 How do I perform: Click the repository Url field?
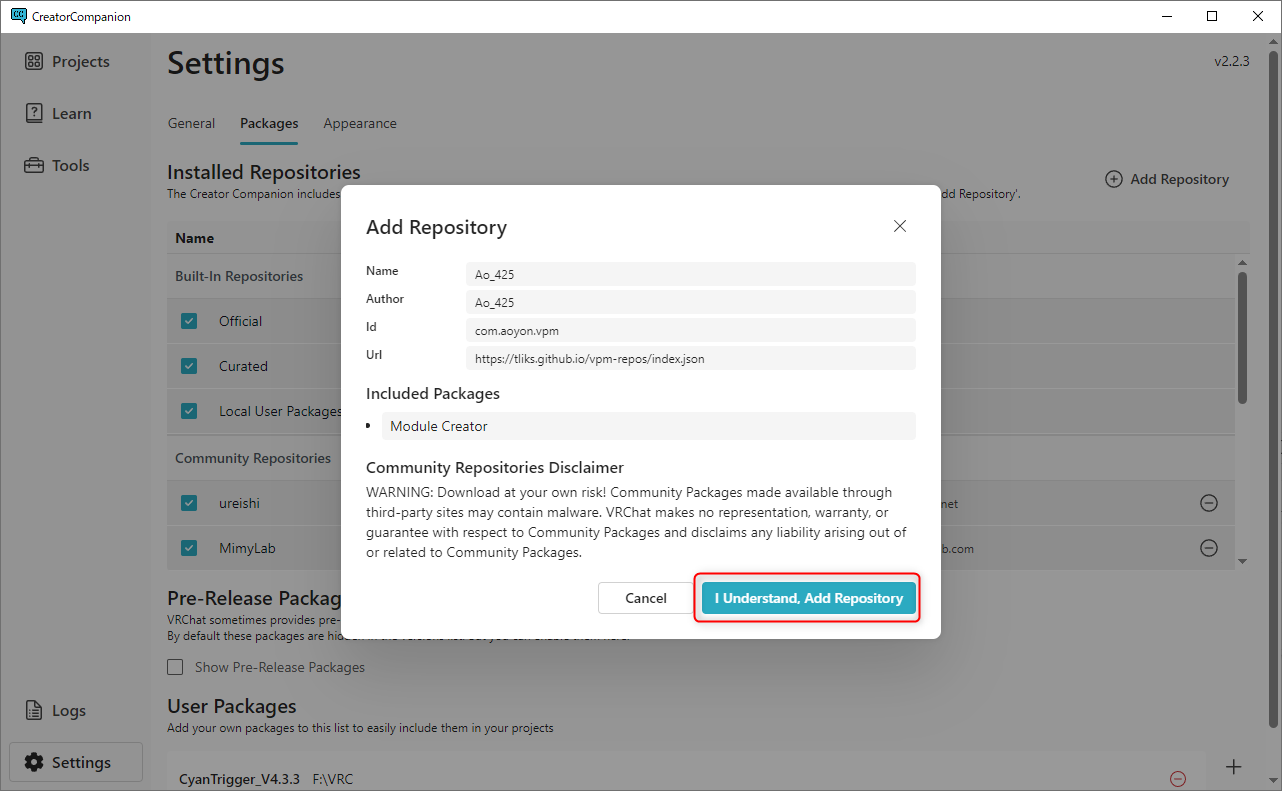click(690, 358)
